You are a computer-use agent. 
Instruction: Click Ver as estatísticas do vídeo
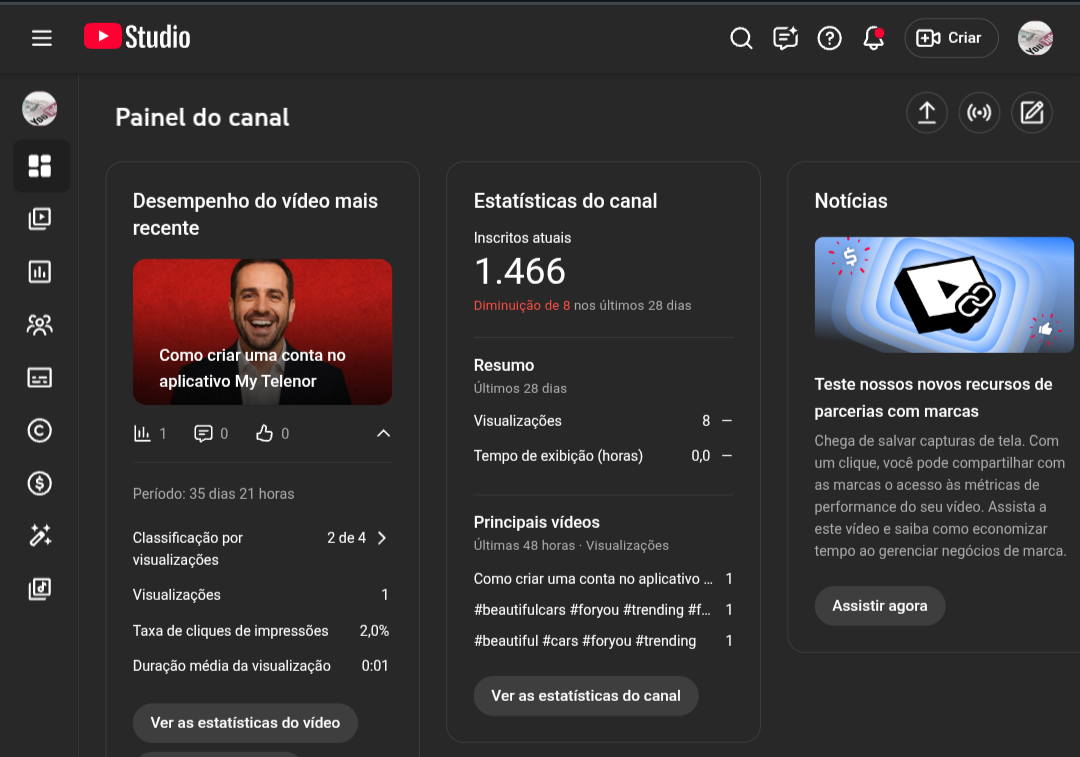(x=245, y=723)
